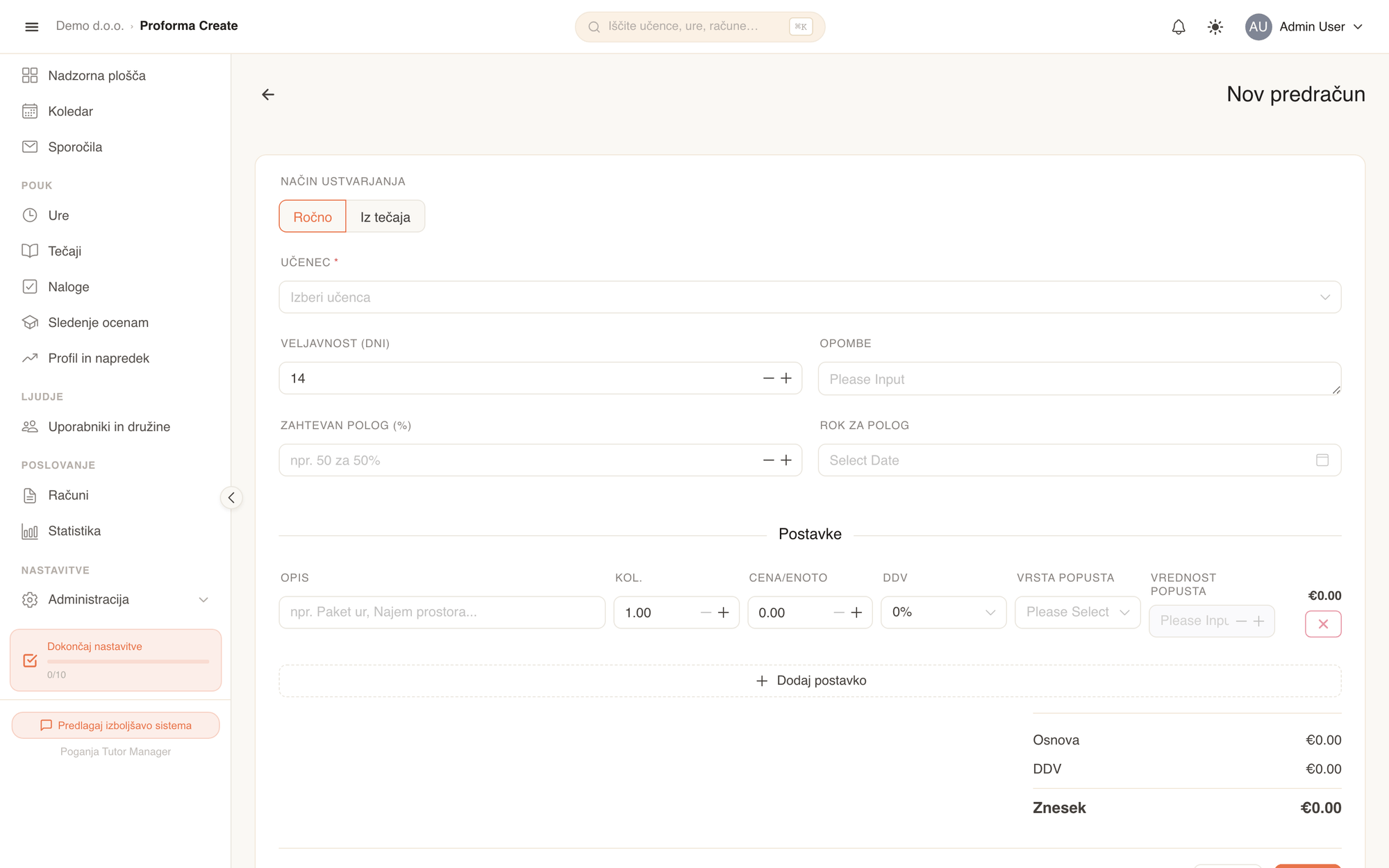Open the Vrsta popusta dropdown
The image size is (1389, 868).
pyautogui.click(x=1077, y=612)
